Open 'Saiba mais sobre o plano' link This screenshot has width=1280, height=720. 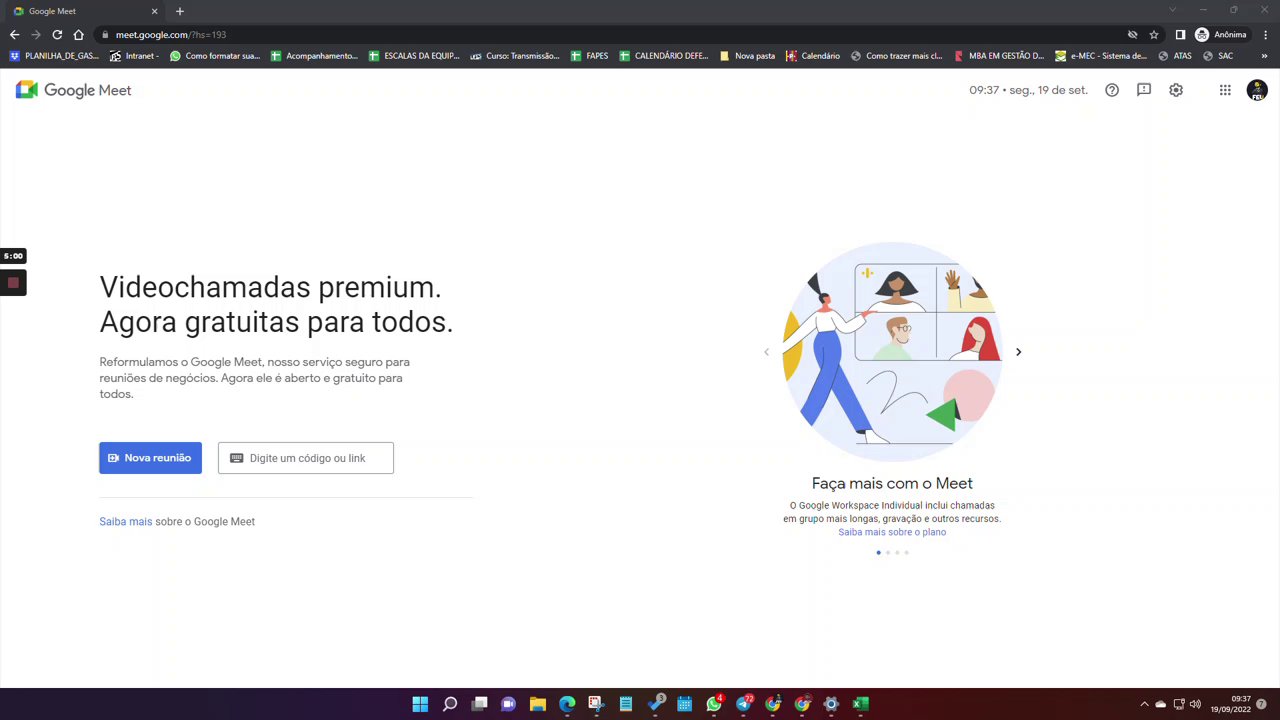[892, 532]
